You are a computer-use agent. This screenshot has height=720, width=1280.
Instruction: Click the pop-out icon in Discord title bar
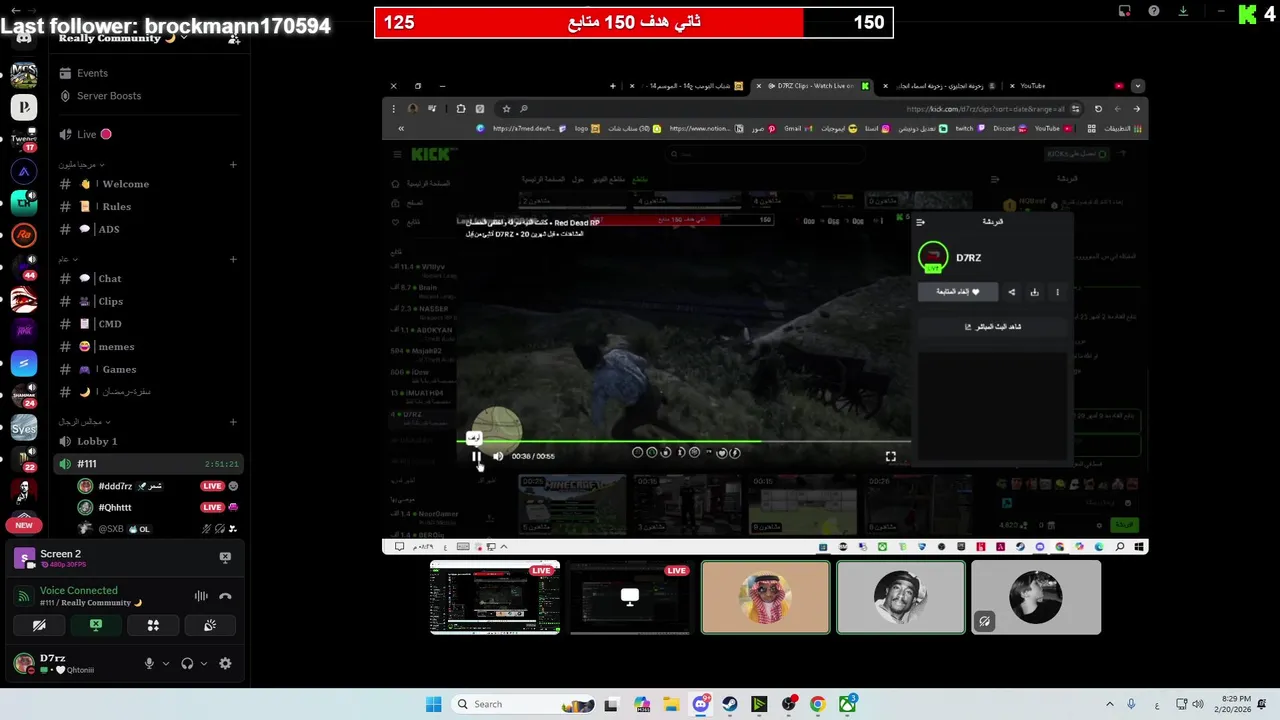(x=1125, y=11)
